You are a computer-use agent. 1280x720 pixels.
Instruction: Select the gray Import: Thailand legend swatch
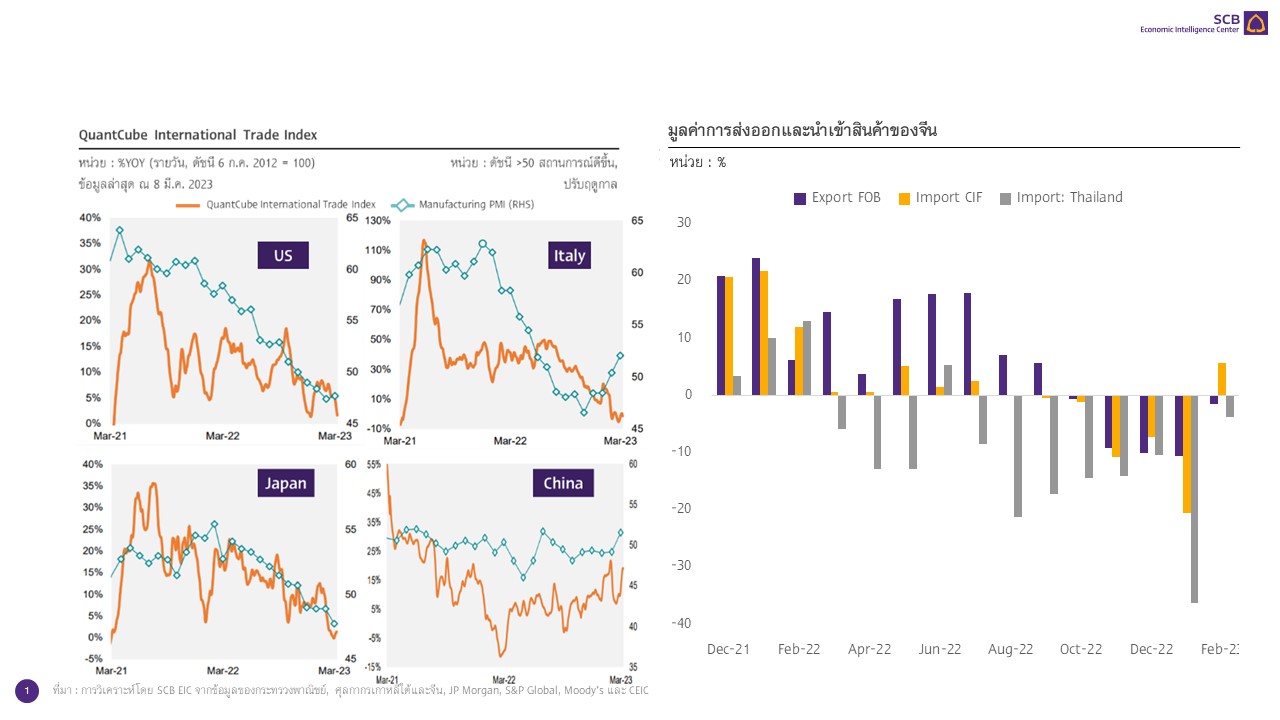[1005, 198]
